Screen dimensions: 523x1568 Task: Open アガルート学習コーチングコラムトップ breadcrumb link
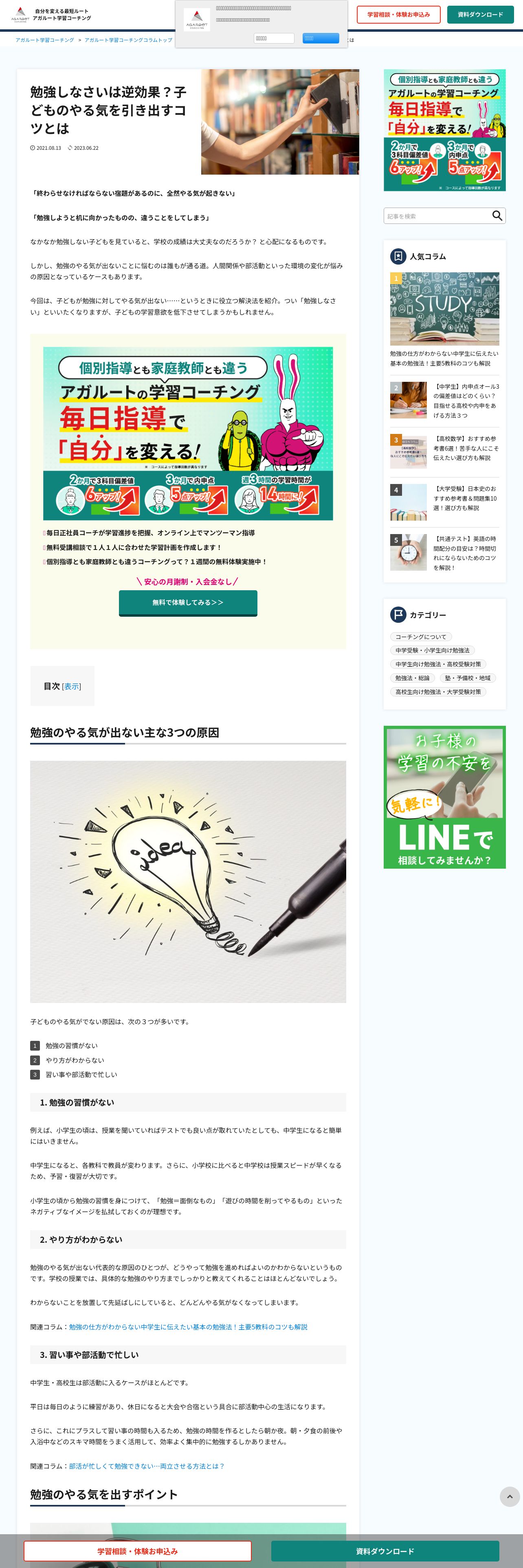point(128,40)
